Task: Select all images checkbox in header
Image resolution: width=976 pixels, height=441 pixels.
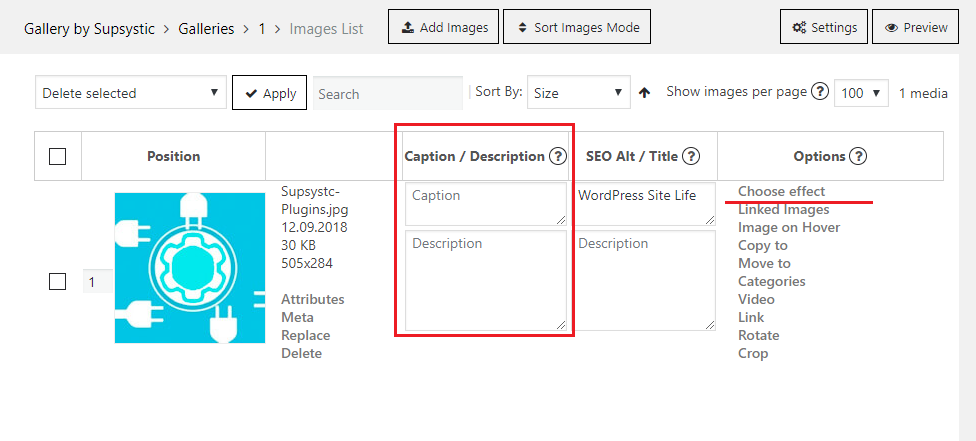Action: (x=57, y=156)
